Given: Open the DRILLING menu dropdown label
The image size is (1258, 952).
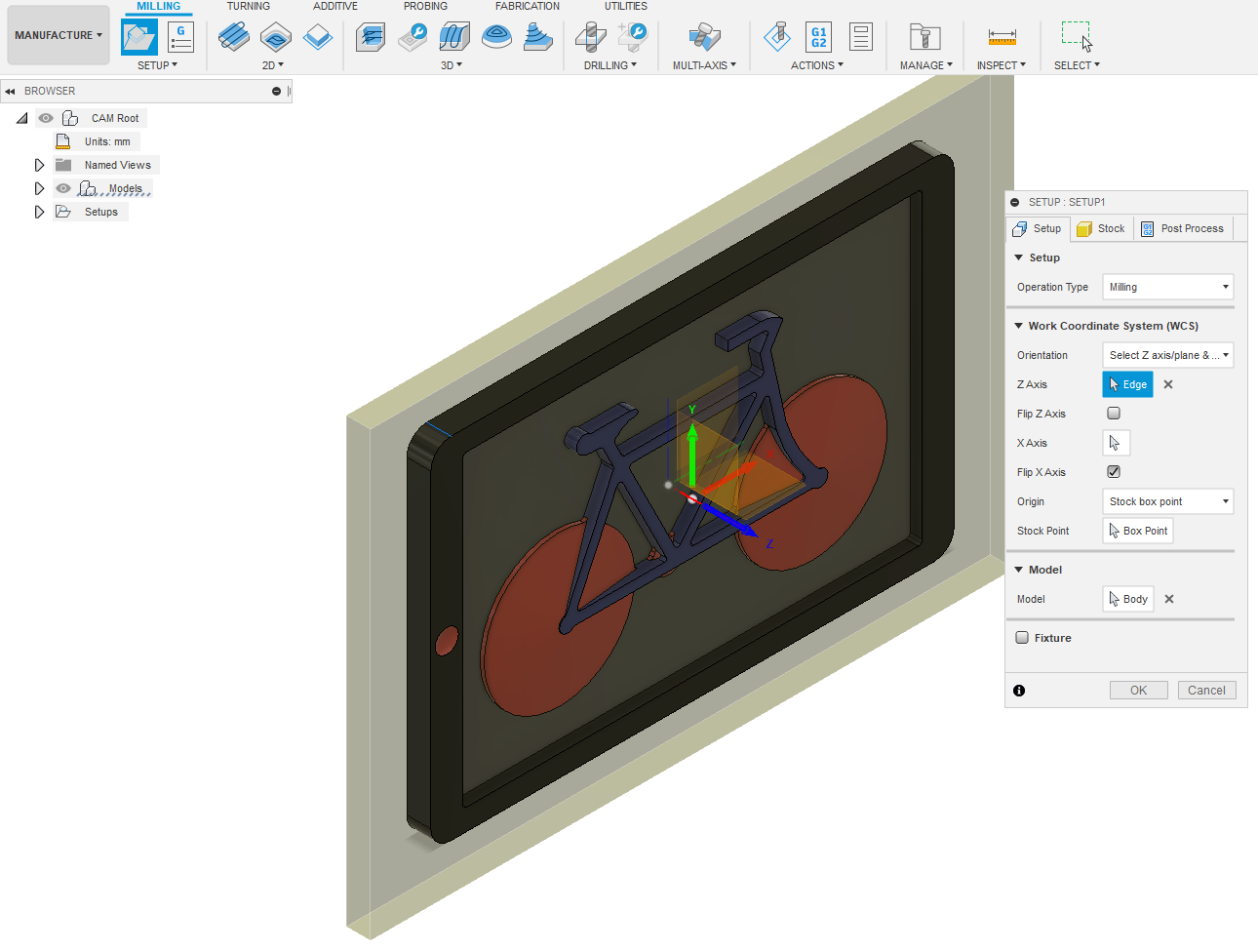Looking at the screenshot, I should tap(610, 65).
